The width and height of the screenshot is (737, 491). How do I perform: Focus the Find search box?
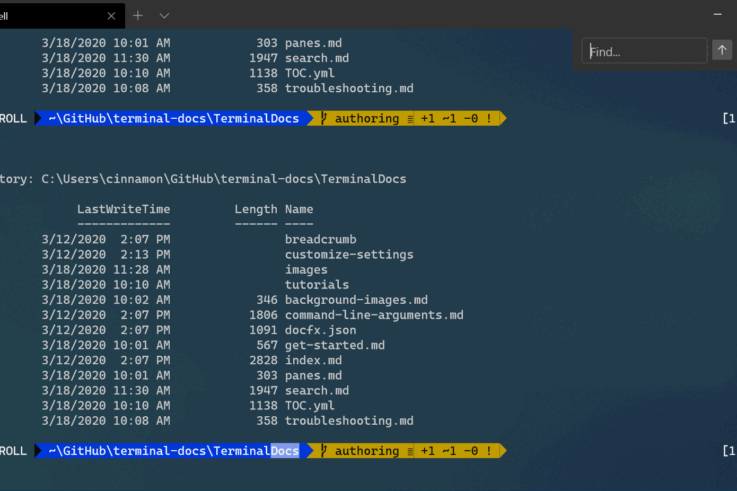click(x=644, y=51)
